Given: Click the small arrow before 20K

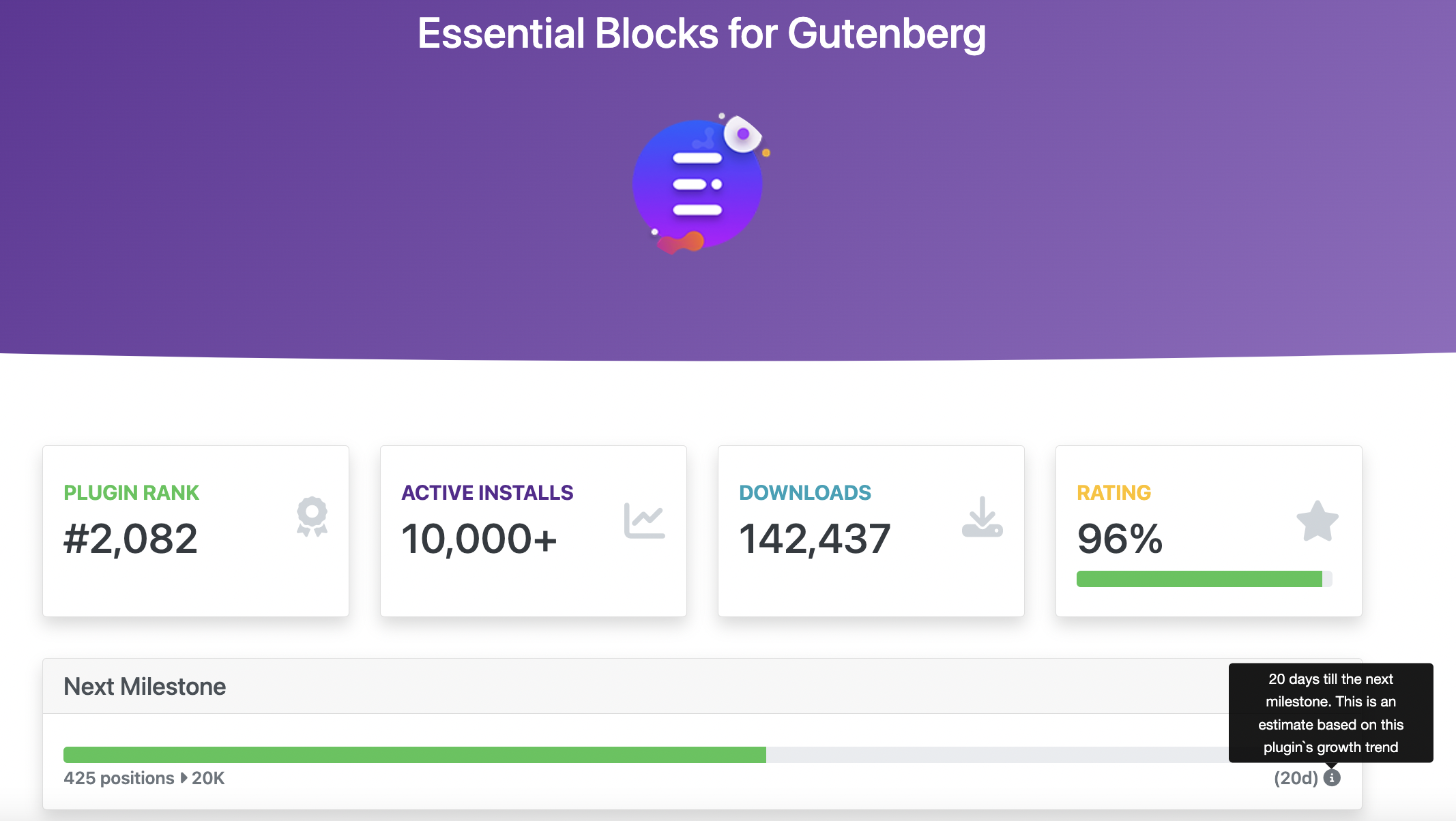Looking at the screenshot, I should (184, 777).
